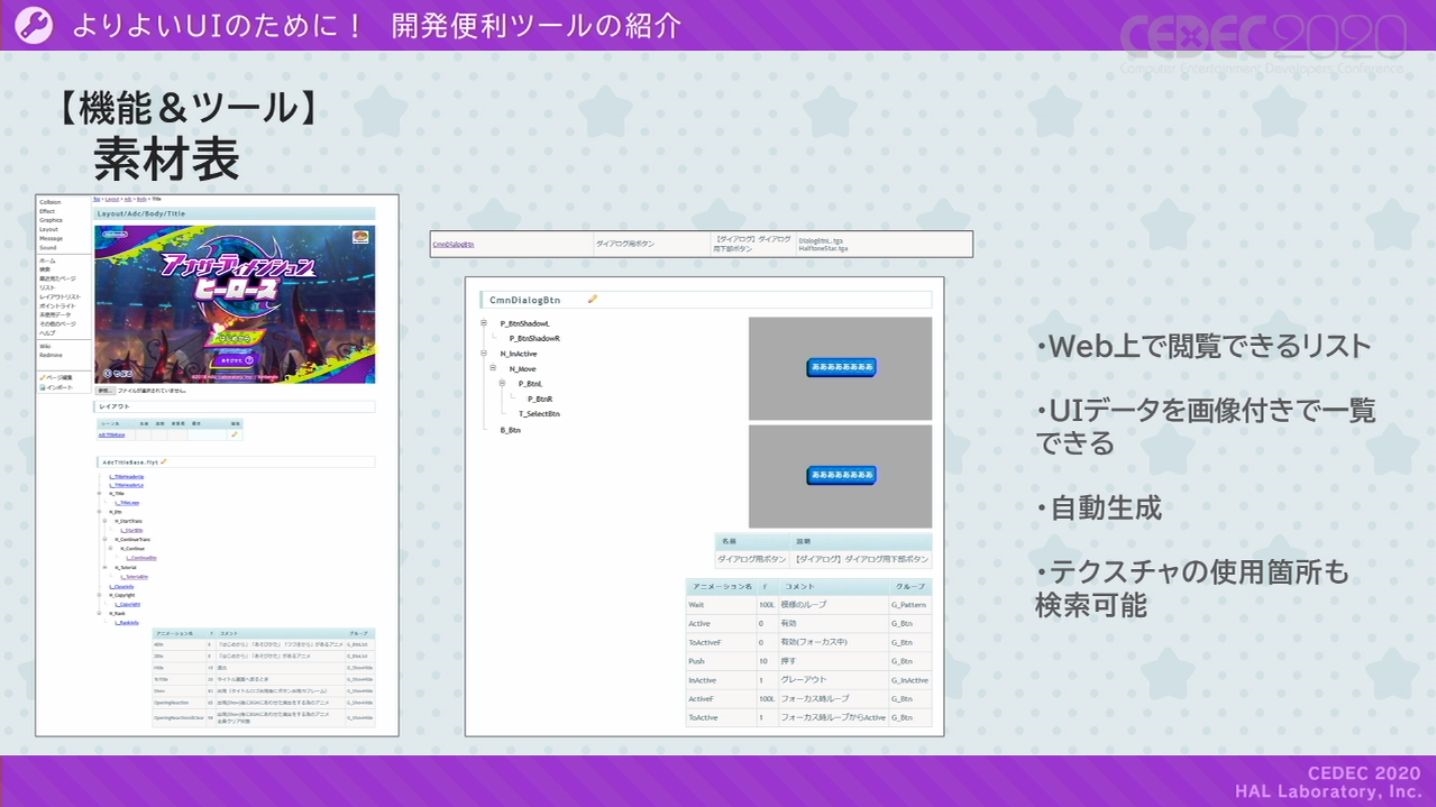Collapse the N_Move tree node
Viewport: 1436px width, 807px height.
pyautogui.click(x=493, y=369)
